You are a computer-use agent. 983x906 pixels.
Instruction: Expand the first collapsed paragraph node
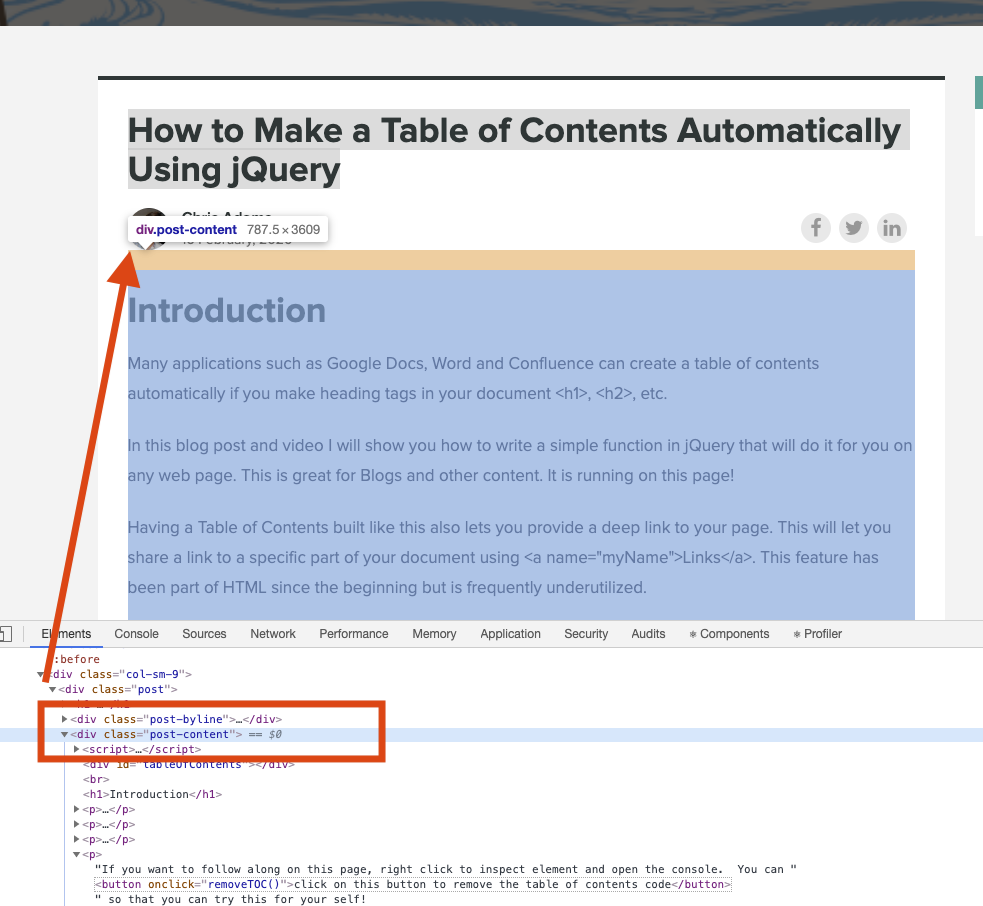point(76,809)
